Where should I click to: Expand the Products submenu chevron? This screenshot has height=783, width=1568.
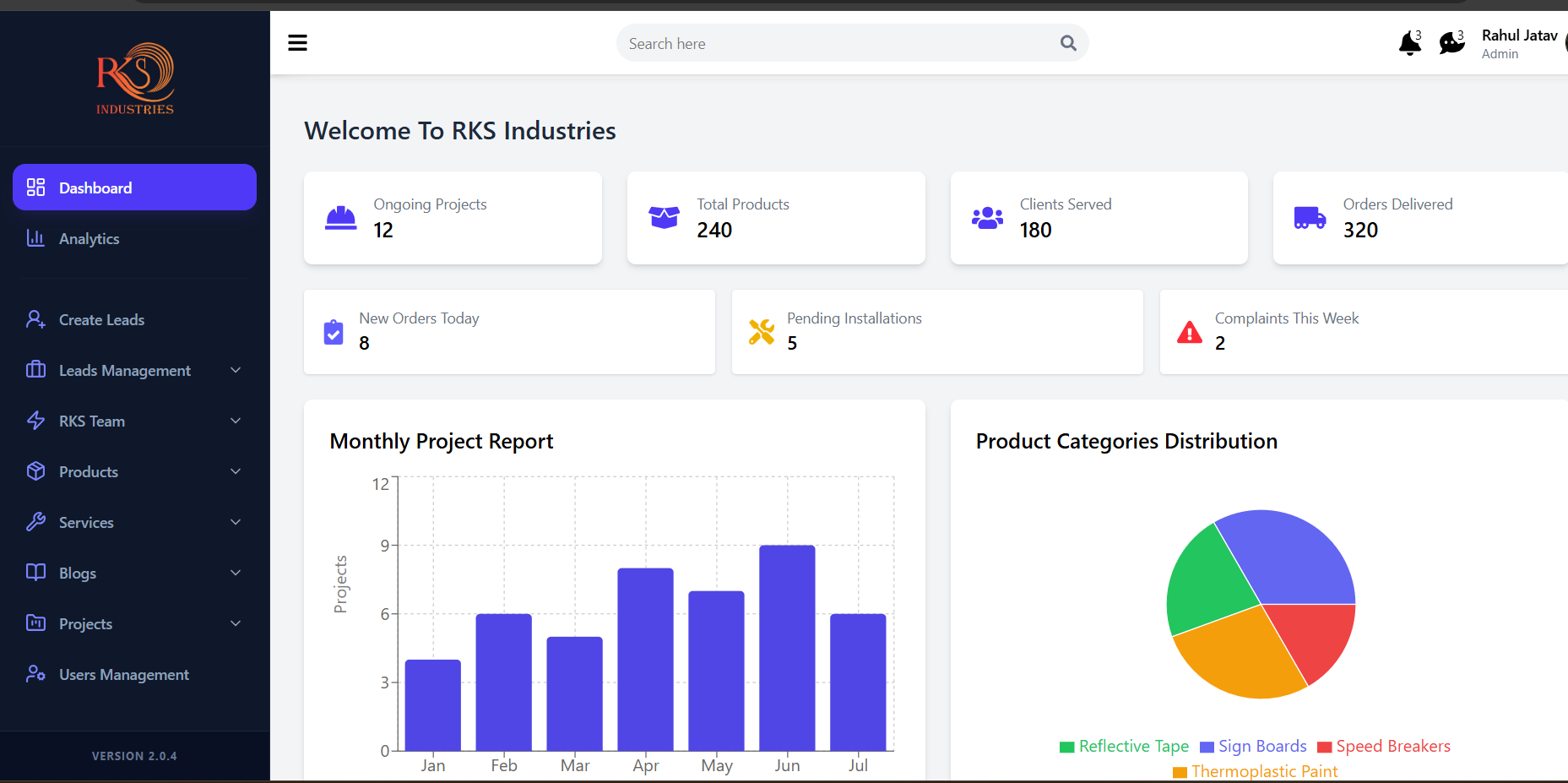coord(236,471)
